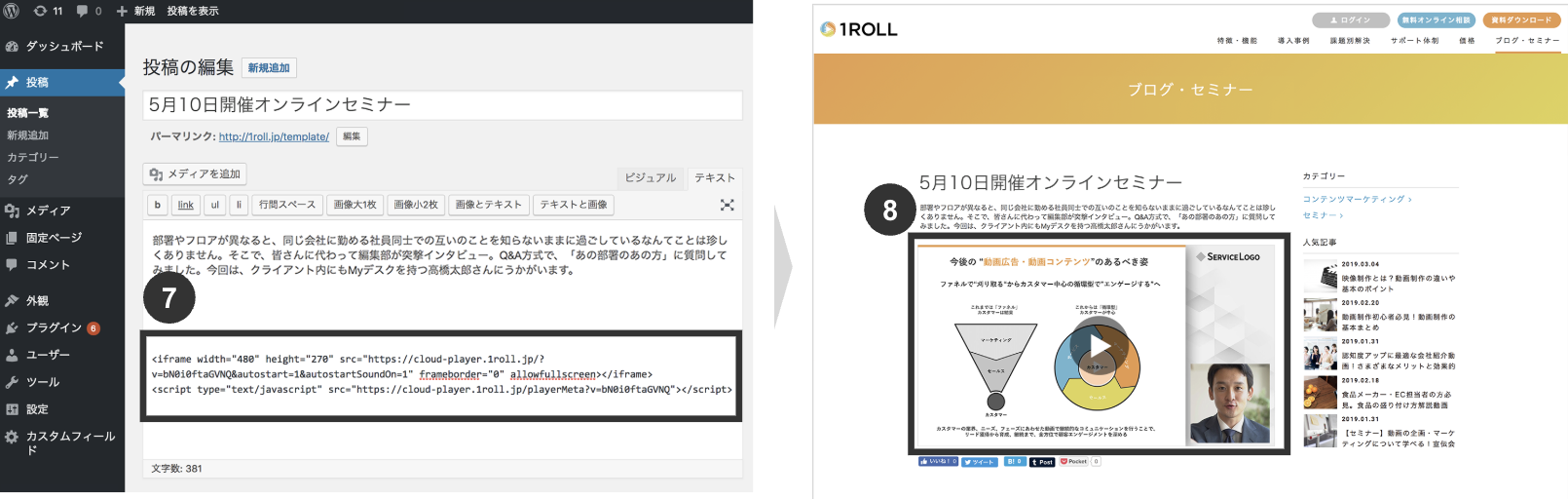Insert 画像とテキスト from the editor toolbar
The width and height of the screenshot is (1568, 499).
point(488,205)
